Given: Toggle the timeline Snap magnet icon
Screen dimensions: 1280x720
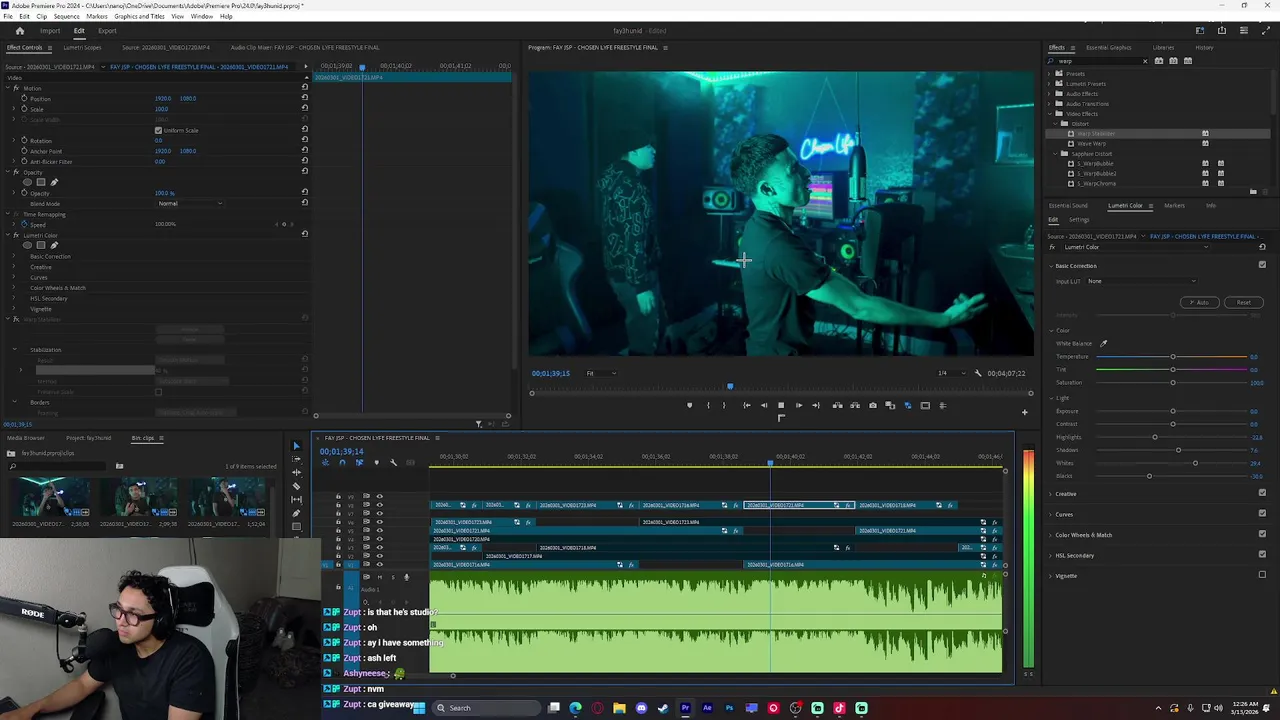Looking at the screenshot, I should tap(342, 462).
